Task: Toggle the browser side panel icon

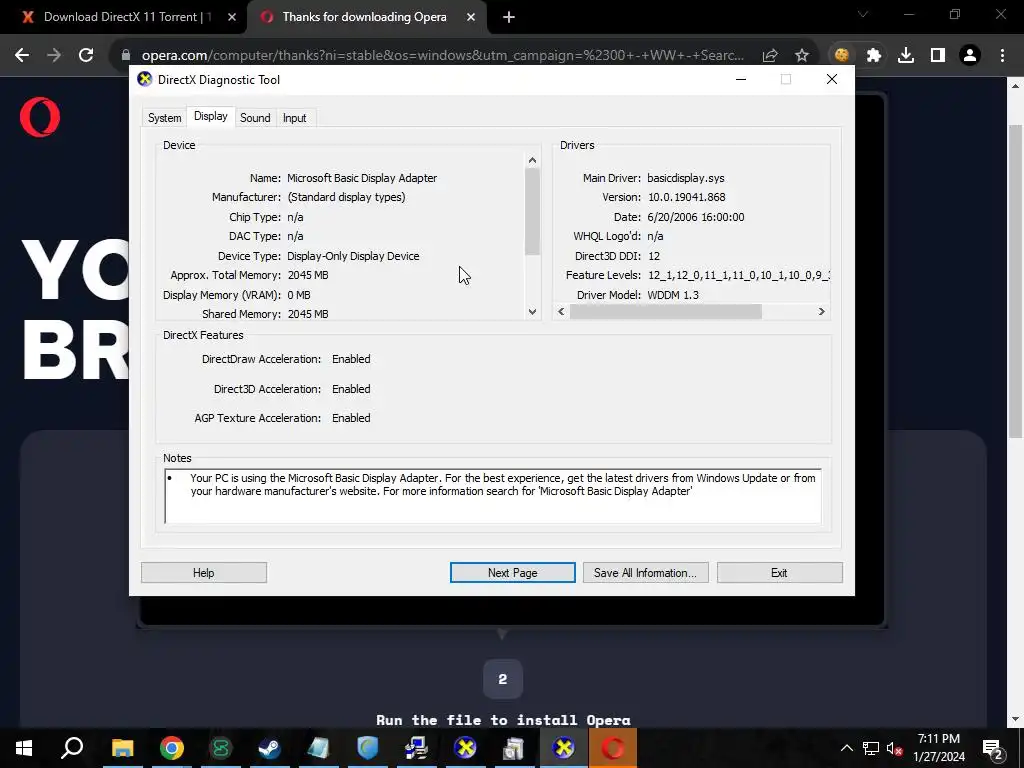Action: [x=938, y=56]
